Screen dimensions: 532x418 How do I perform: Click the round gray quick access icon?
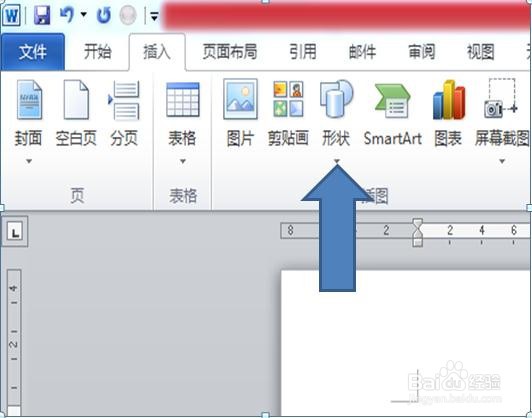128,15
